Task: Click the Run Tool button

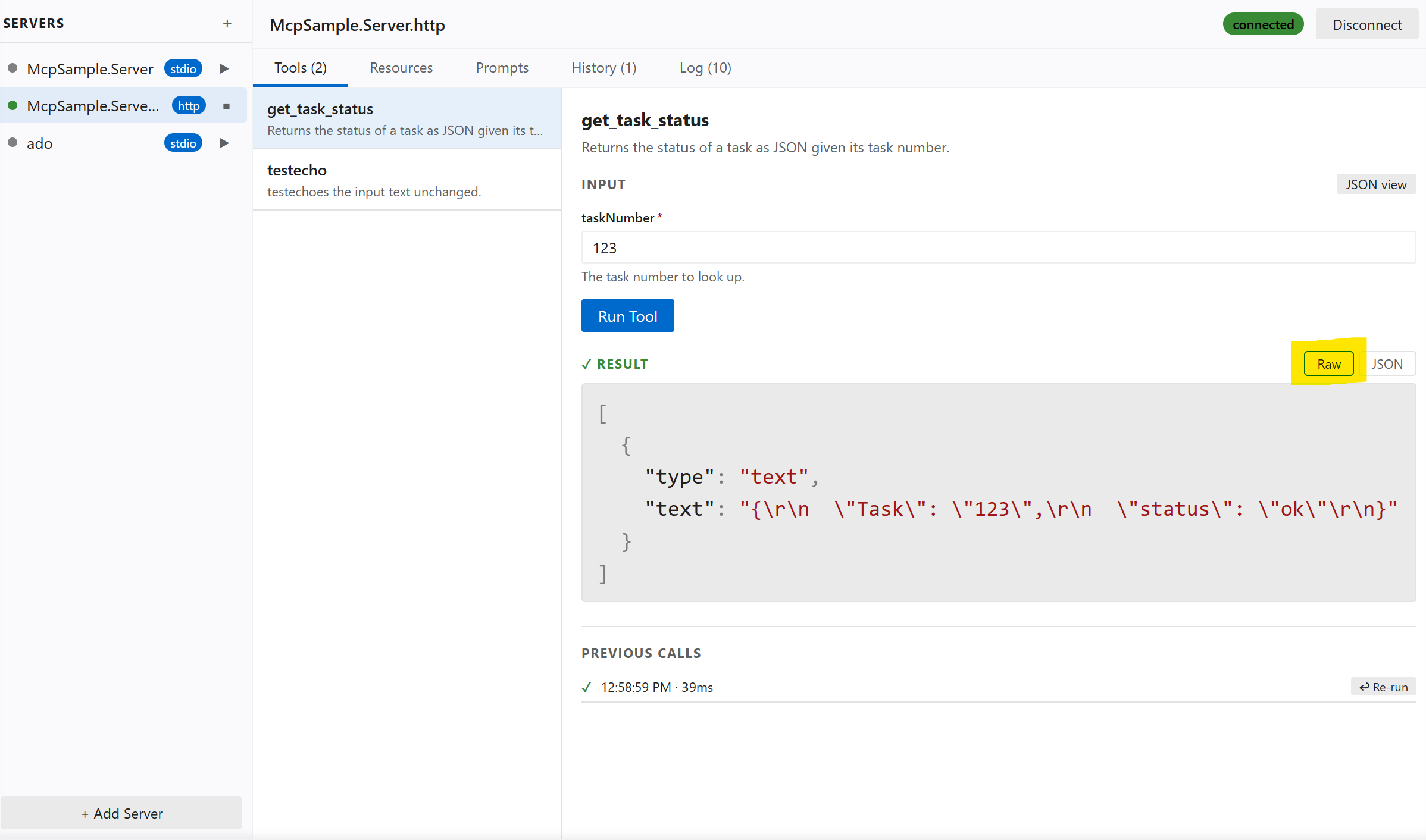Action: click(x=627, y=315)
